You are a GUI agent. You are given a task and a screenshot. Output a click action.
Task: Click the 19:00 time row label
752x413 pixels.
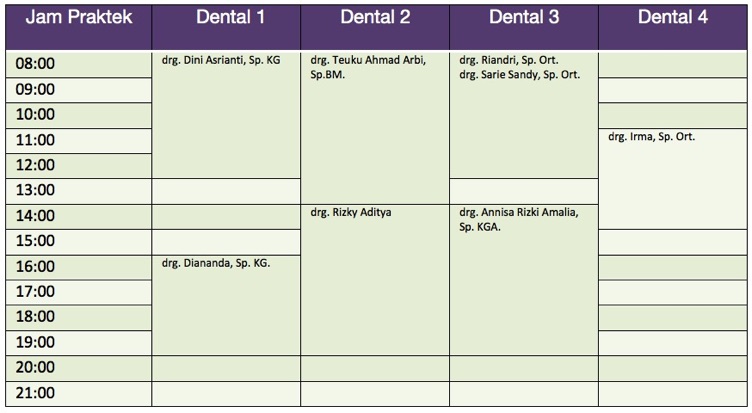click(x=36, y=343)
